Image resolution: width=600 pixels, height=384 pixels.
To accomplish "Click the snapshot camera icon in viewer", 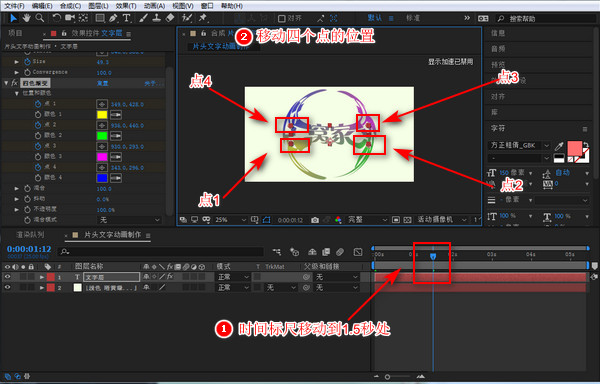I will tap(315, 220).
